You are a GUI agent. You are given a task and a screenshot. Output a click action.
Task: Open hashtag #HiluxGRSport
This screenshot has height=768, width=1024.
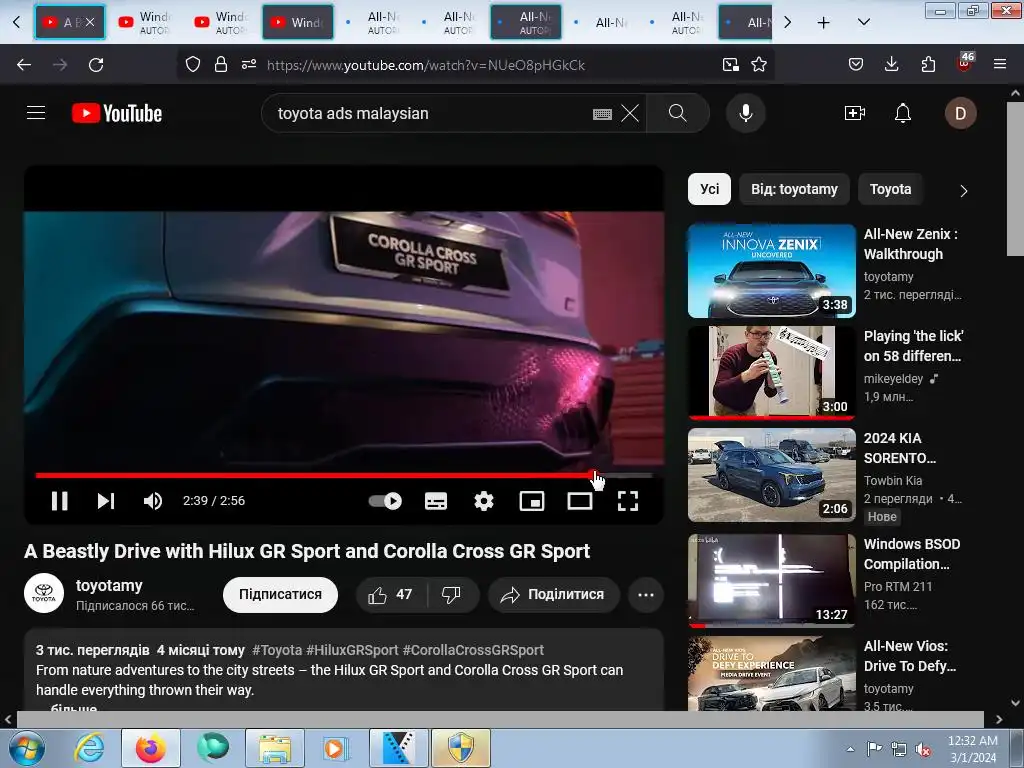pos(352,650)
